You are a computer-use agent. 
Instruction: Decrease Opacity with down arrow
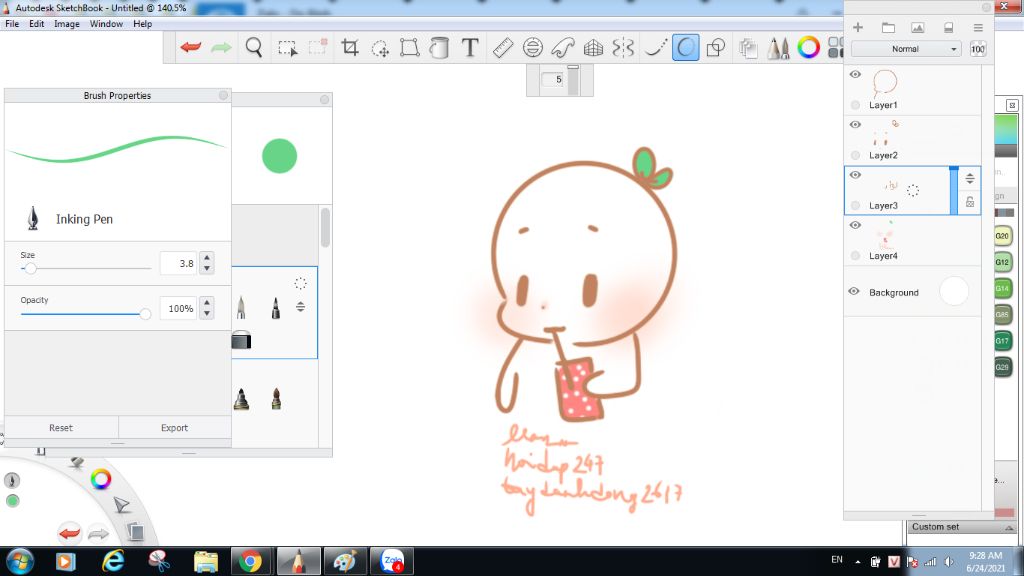207,313
